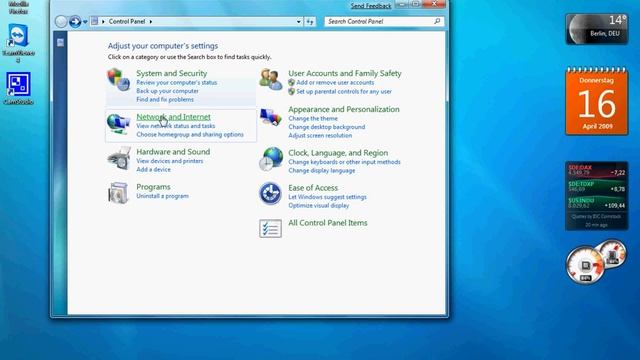Open the Ease of Access icon
Viewport: 640px width, 360px height.
point(270,193)
